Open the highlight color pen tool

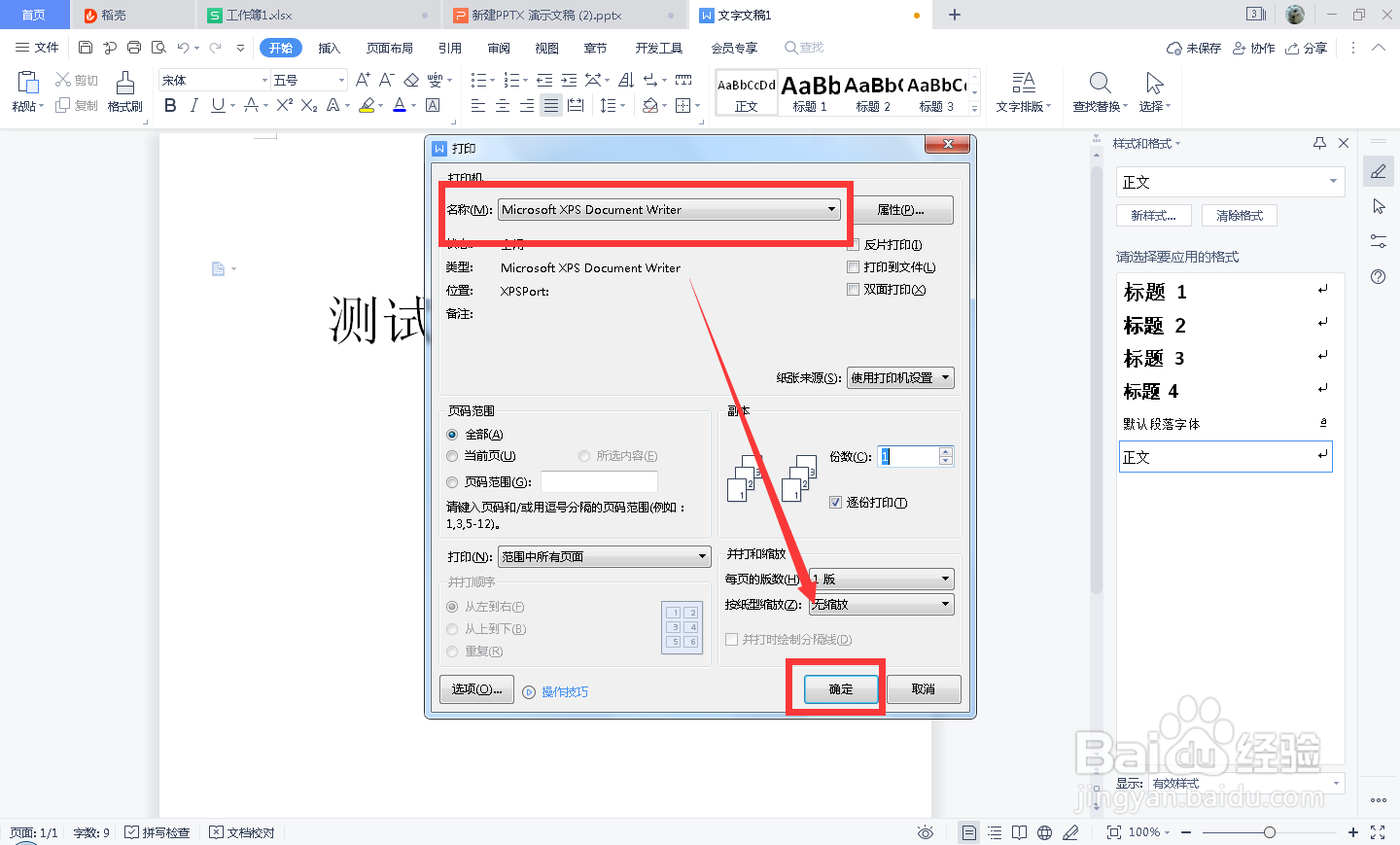pyautogui.click(x=369, y=104)
